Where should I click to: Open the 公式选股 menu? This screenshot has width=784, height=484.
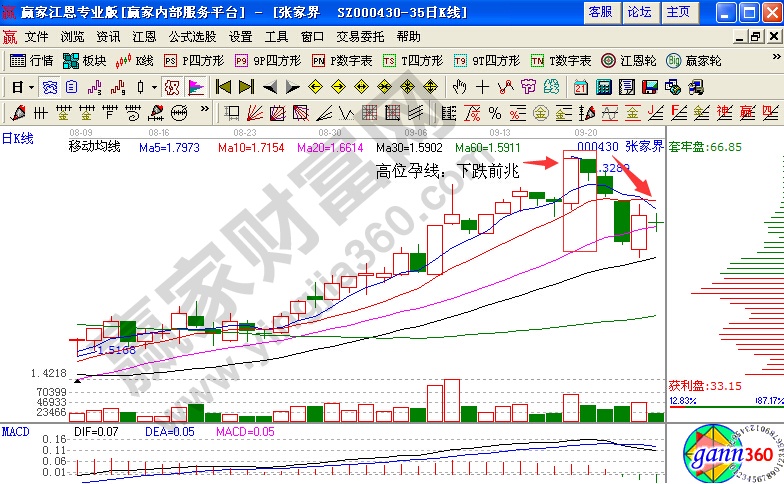pos(192,36)
